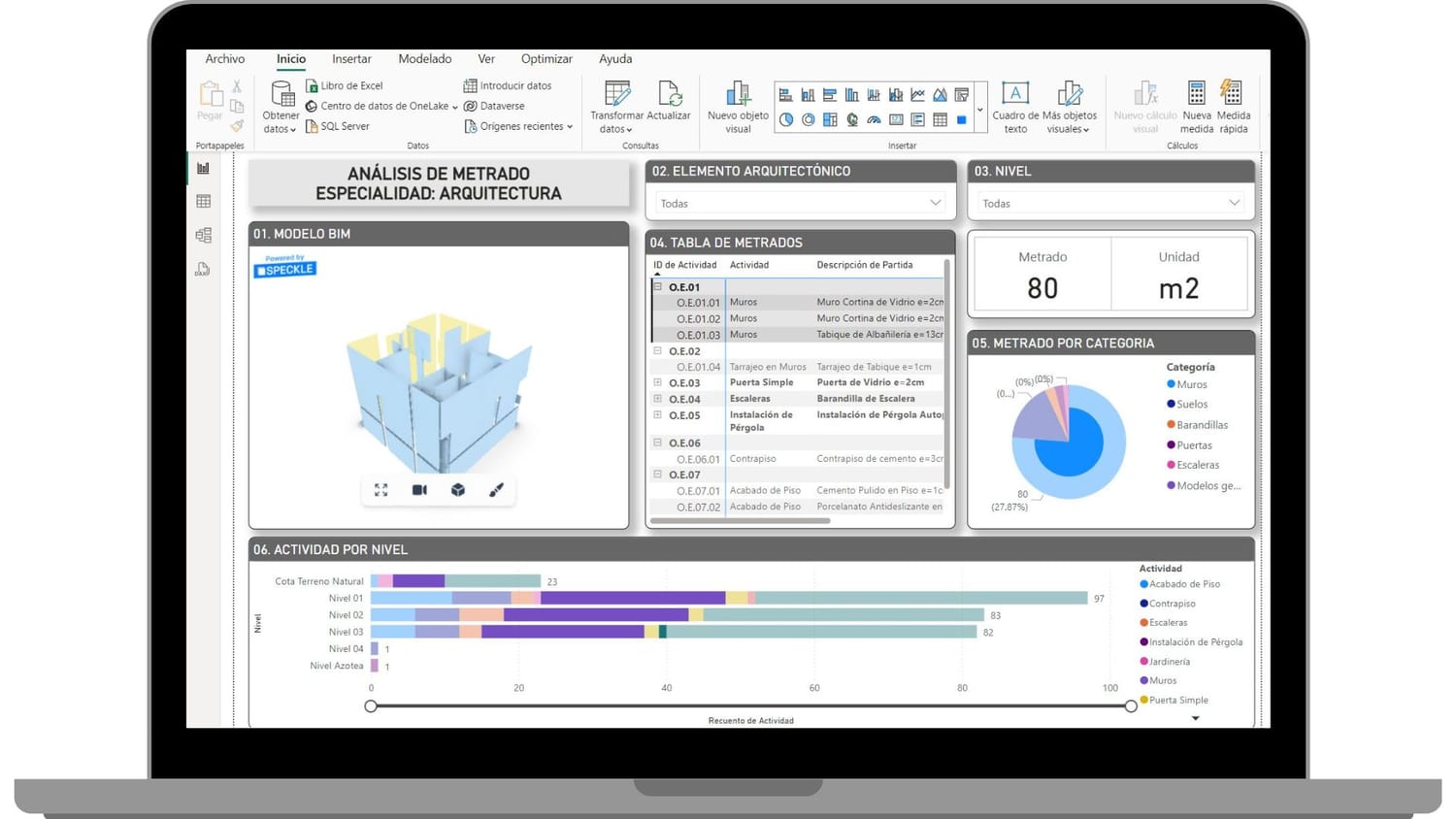Click the camera icon in BIM viewer

[x=419, y=490]
